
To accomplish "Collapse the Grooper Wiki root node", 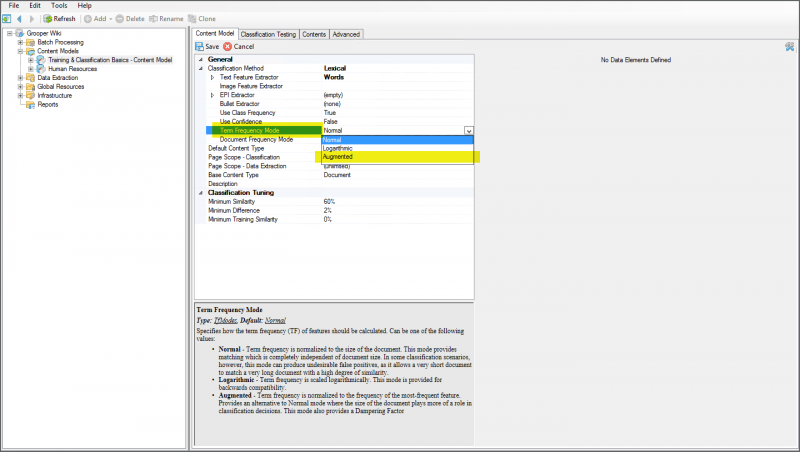I will pyautogui.click(x=9, y=34).
